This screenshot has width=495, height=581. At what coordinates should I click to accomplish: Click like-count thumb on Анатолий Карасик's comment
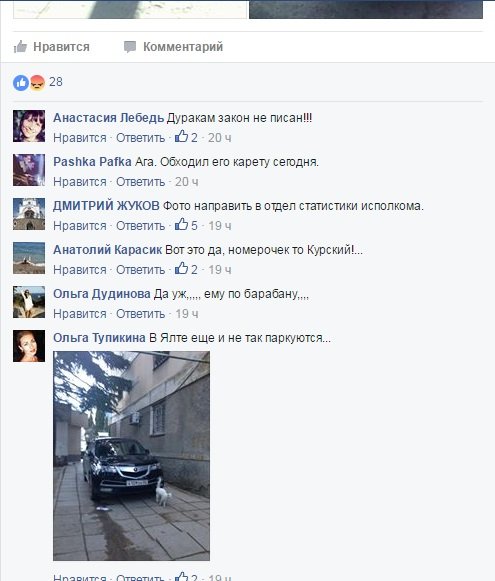182,268
